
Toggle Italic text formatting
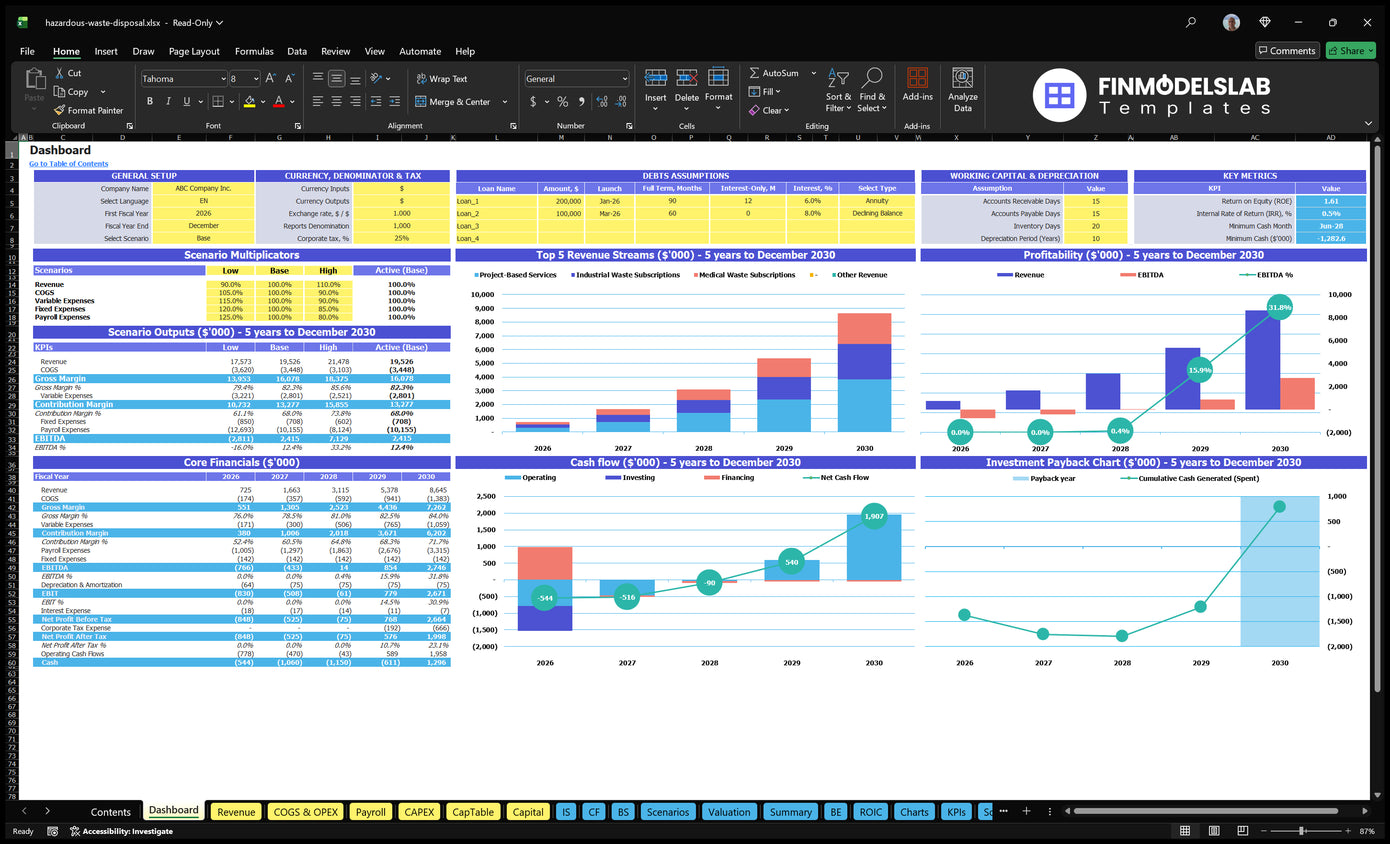tap(168, 101)
